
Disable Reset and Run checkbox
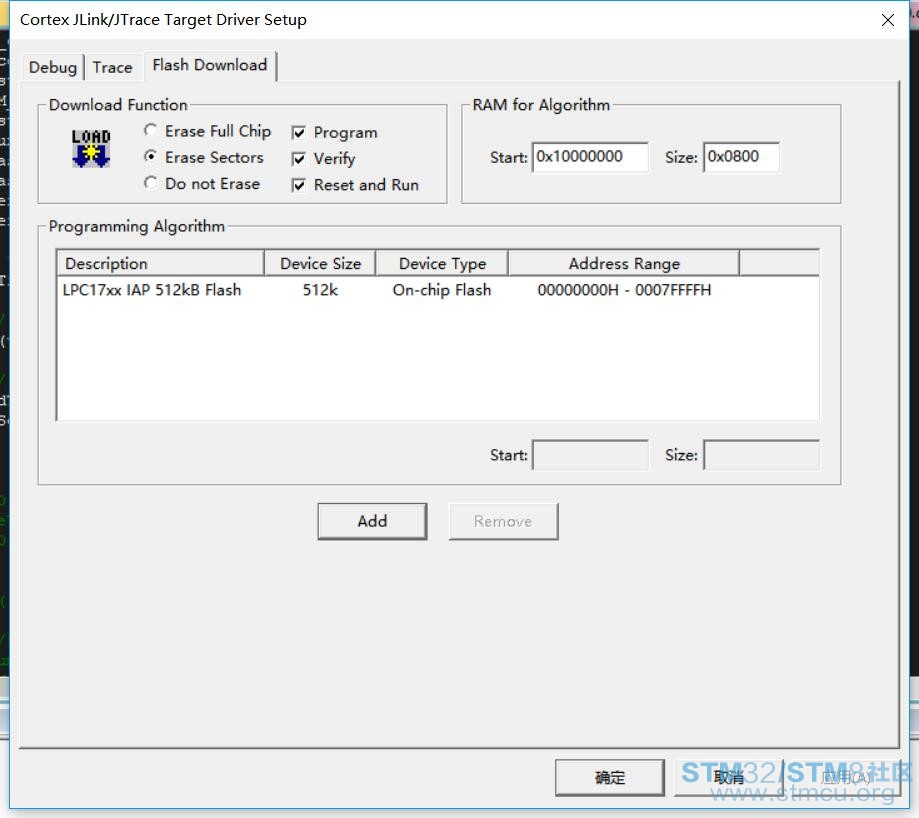click(x=299, y=185)
